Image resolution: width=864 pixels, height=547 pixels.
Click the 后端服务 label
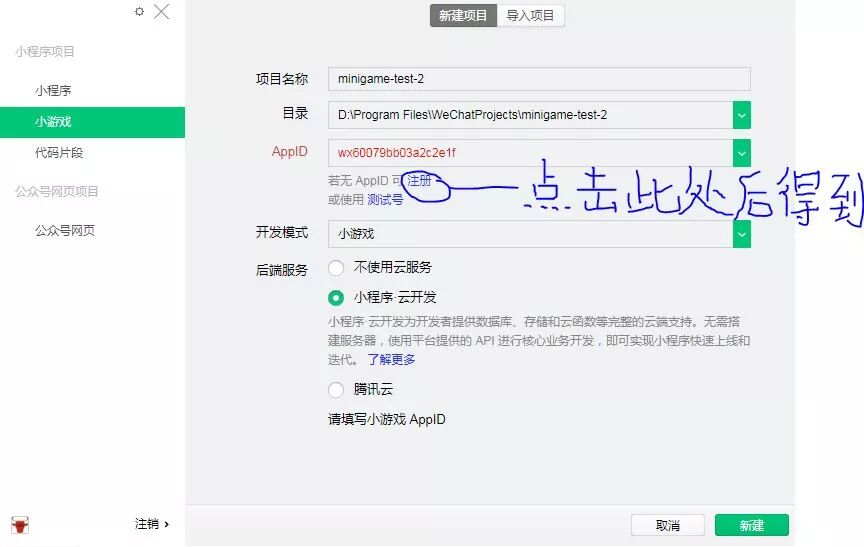[x=282, y=270]
